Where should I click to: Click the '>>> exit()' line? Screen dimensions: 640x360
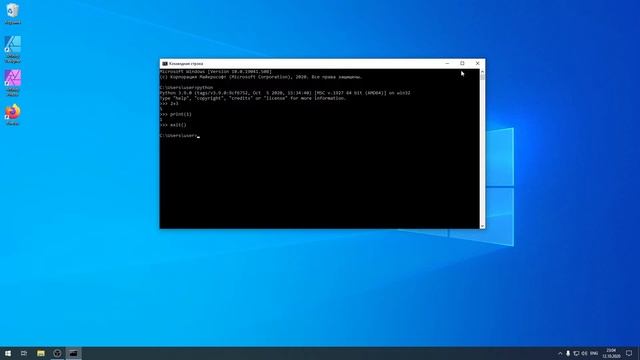tap(173, 125)
